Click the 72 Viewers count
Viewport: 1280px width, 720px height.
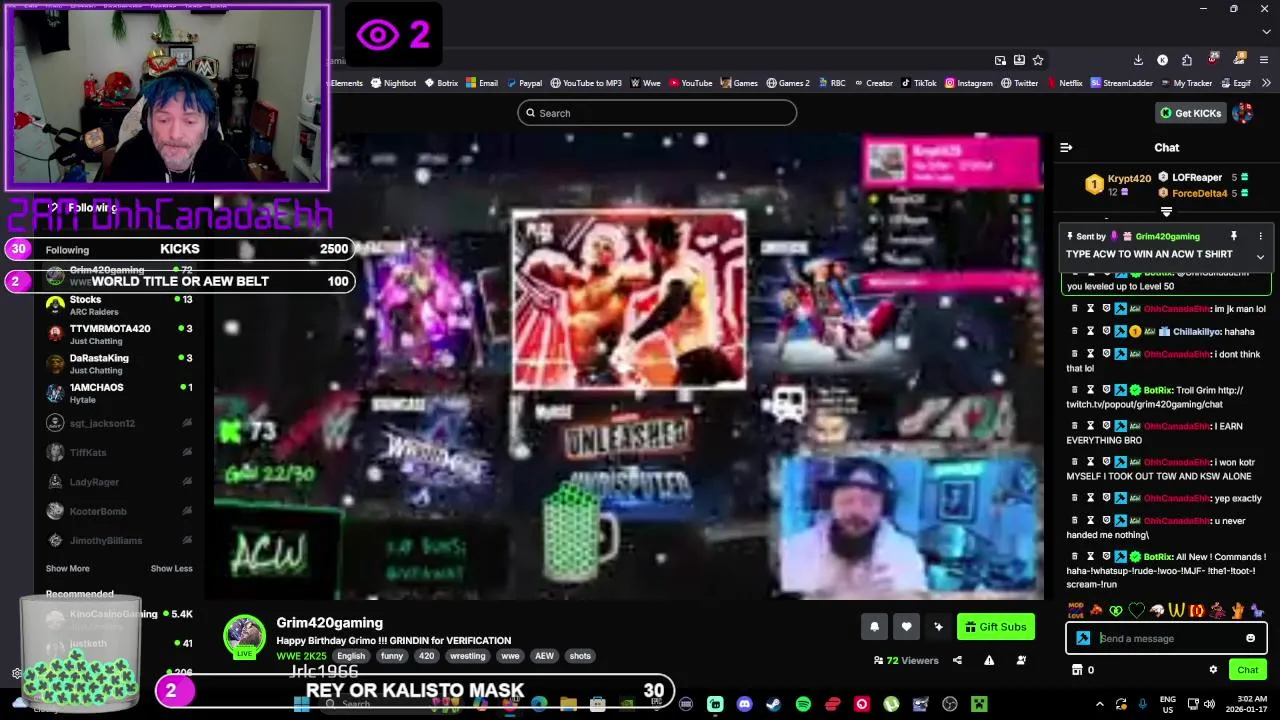pyautogui.click(x=906, y=660)
